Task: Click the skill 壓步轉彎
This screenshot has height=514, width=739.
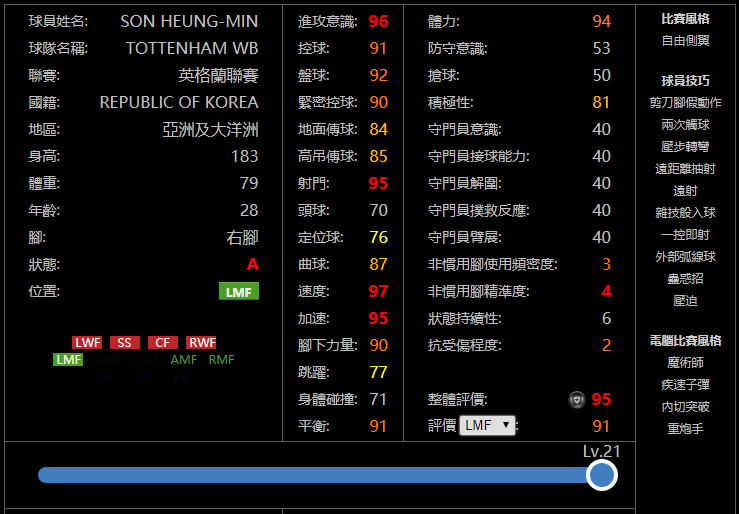Action: 686,147
